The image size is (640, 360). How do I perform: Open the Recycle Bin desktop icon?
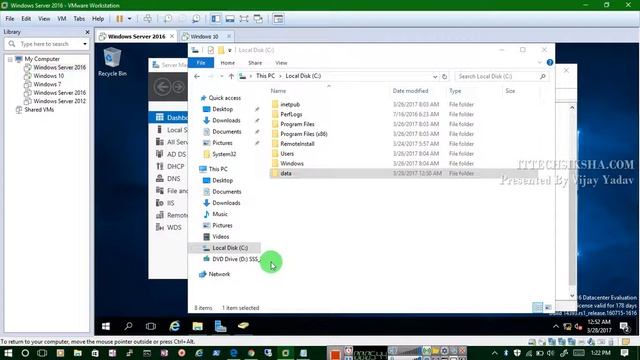coord(112,62)
